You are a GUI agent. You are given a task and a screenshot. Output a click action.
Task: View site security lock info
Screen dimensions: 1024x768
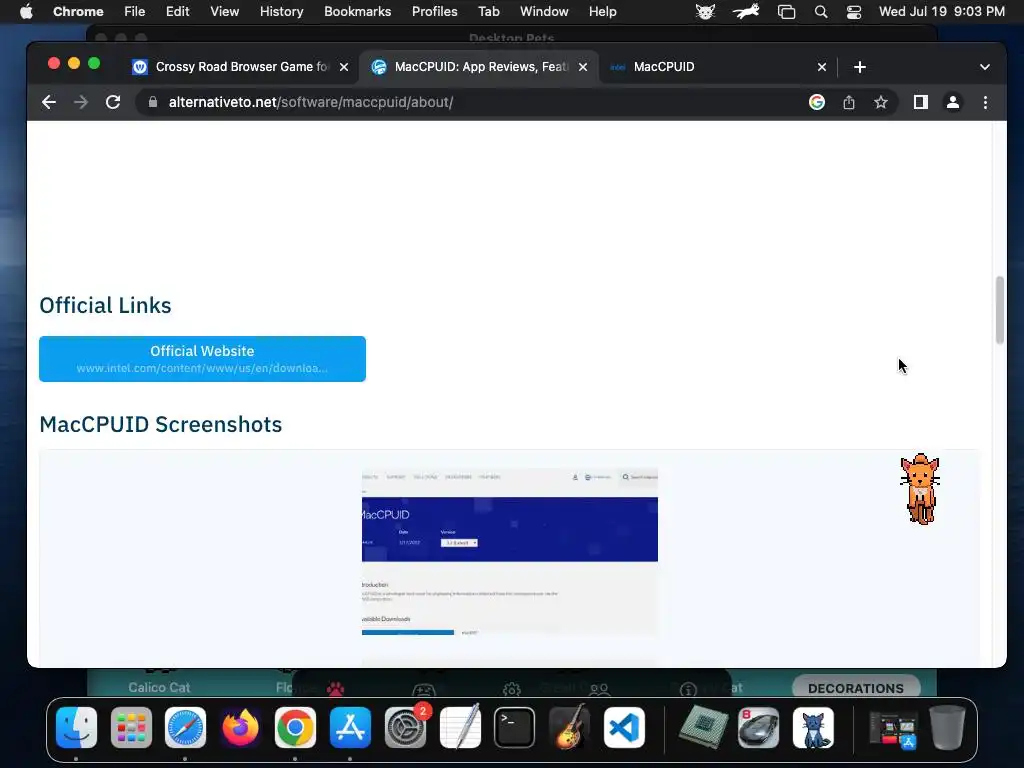pyautogui.click(x=153, y=103)
